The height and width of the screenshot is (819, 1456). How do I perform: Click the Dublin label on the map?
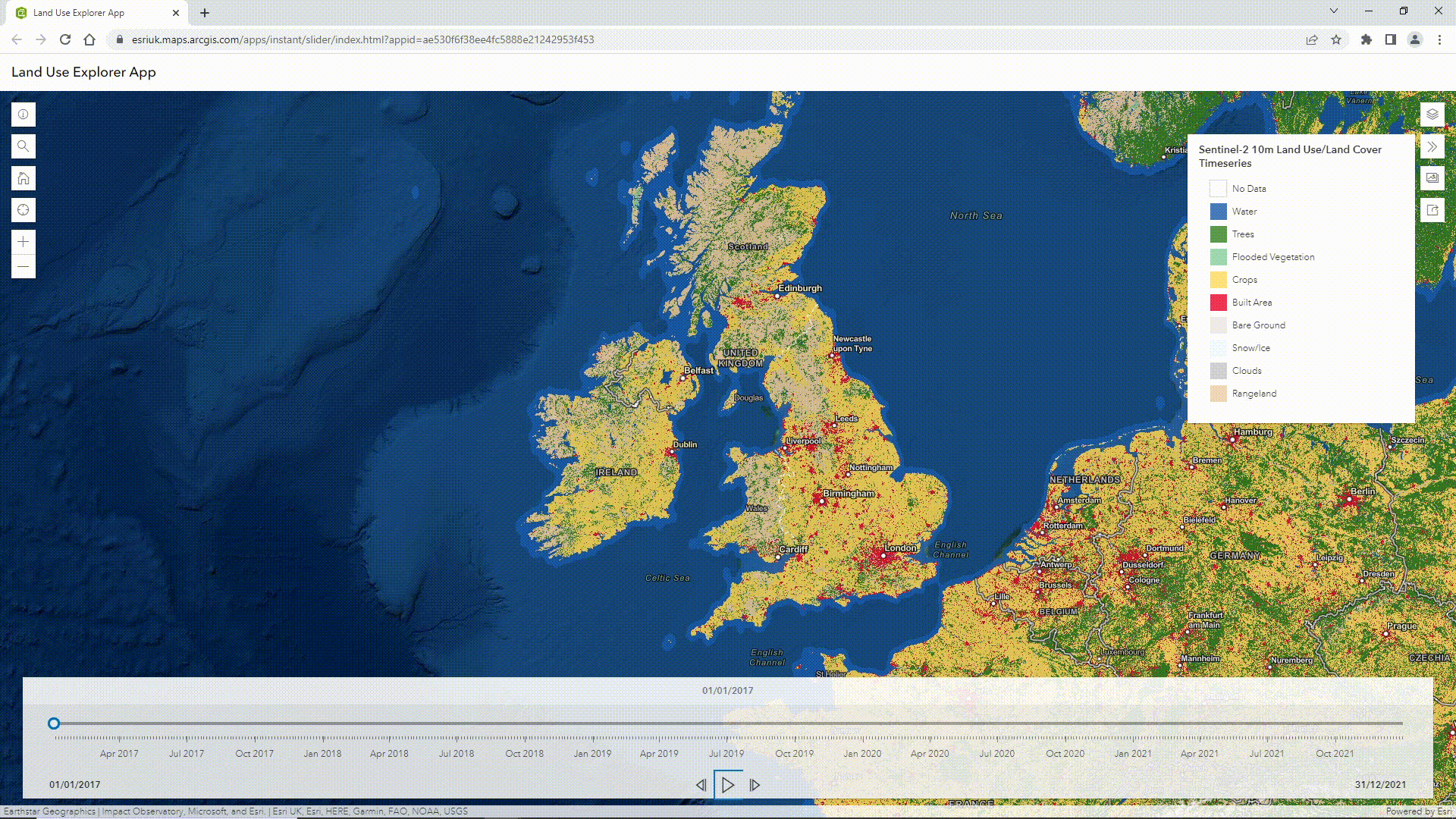685,444
